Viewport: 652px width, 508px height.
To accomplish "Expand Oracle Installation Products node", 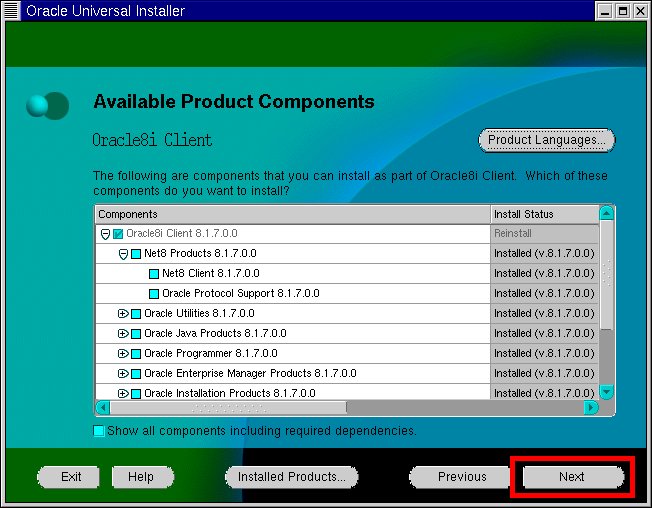I will (123, 394).
